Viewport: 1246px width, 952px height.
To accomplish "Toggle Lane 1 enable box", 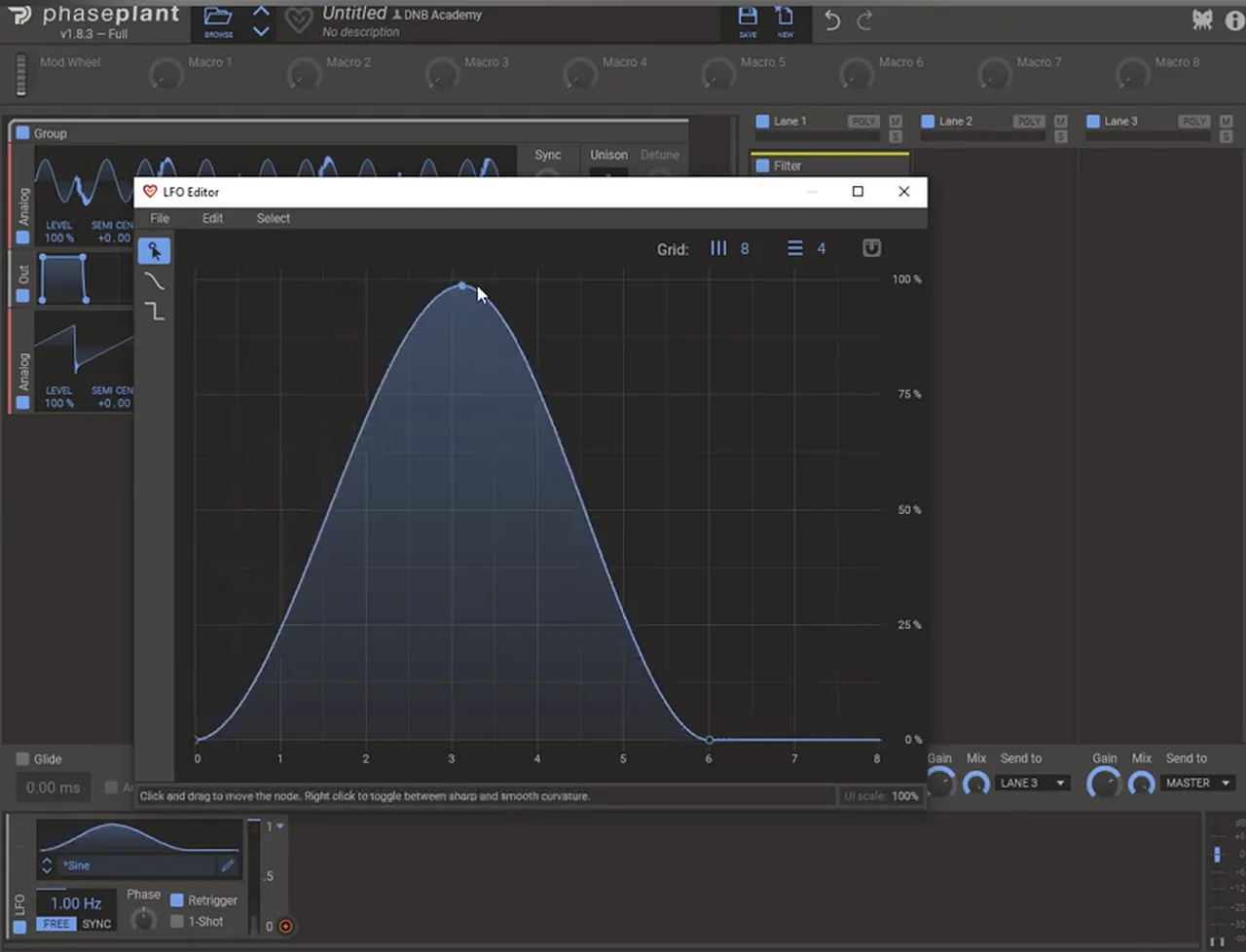I will (762, 121).
